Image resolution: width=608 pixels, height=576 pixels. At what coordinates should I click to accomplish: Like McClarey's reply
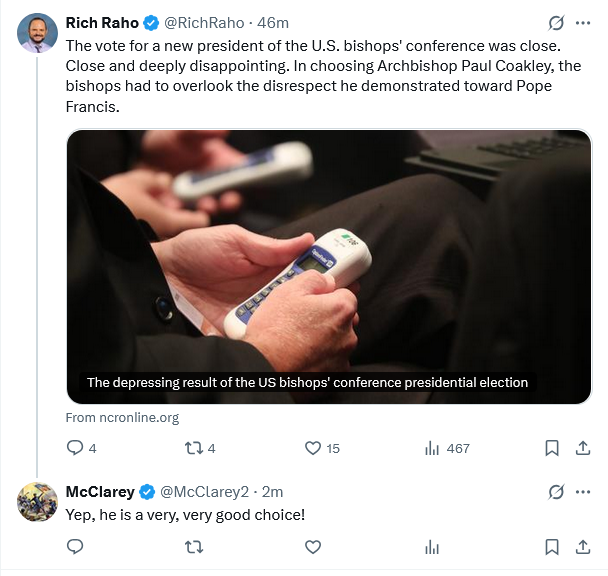(313, 547)
